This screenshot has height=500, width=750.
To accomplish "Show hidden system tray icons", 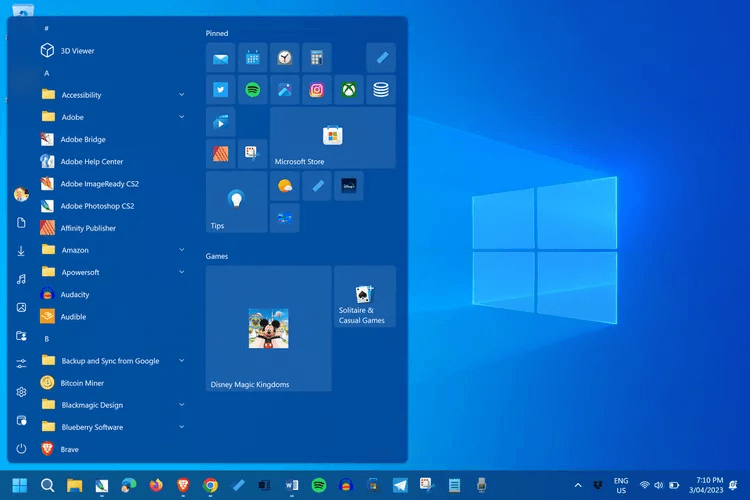I will coord(578,485).
